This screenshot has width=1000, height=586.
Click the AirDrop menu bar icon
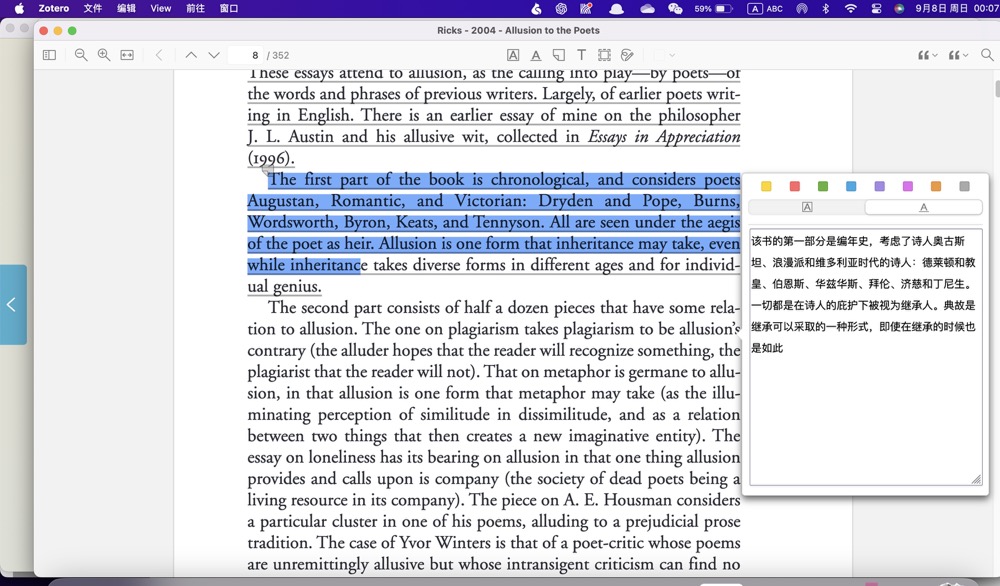802,8
